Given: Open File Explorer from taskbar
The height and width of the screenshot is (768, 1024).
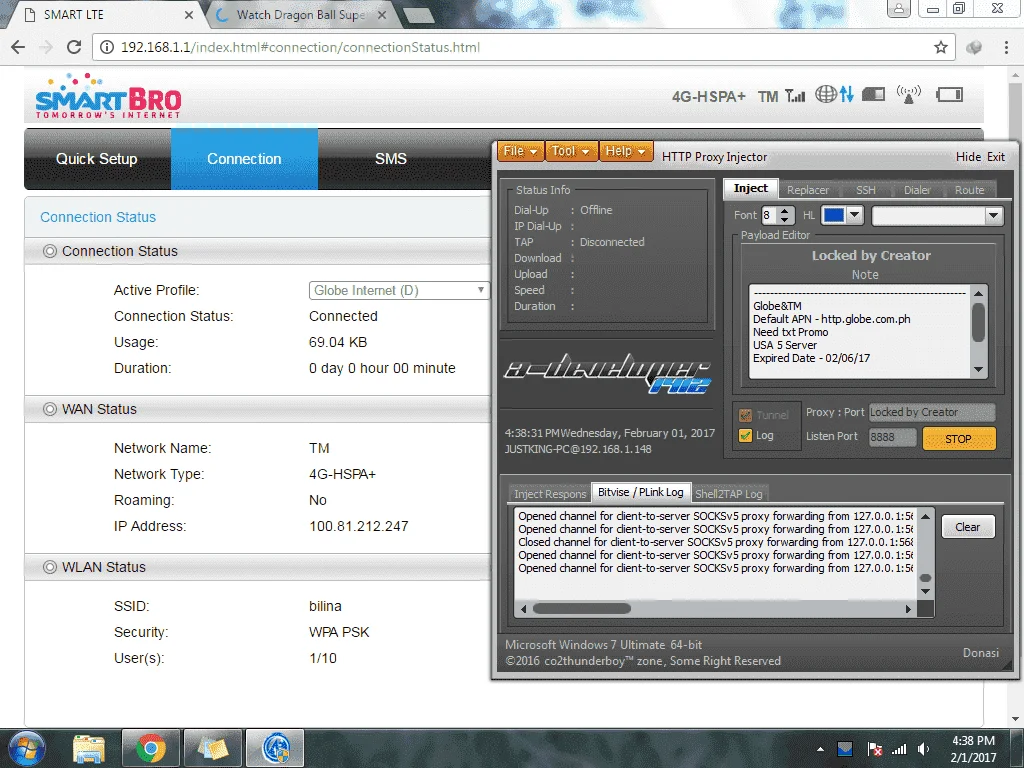Looking at the screenshot, I should pos(89,748).
